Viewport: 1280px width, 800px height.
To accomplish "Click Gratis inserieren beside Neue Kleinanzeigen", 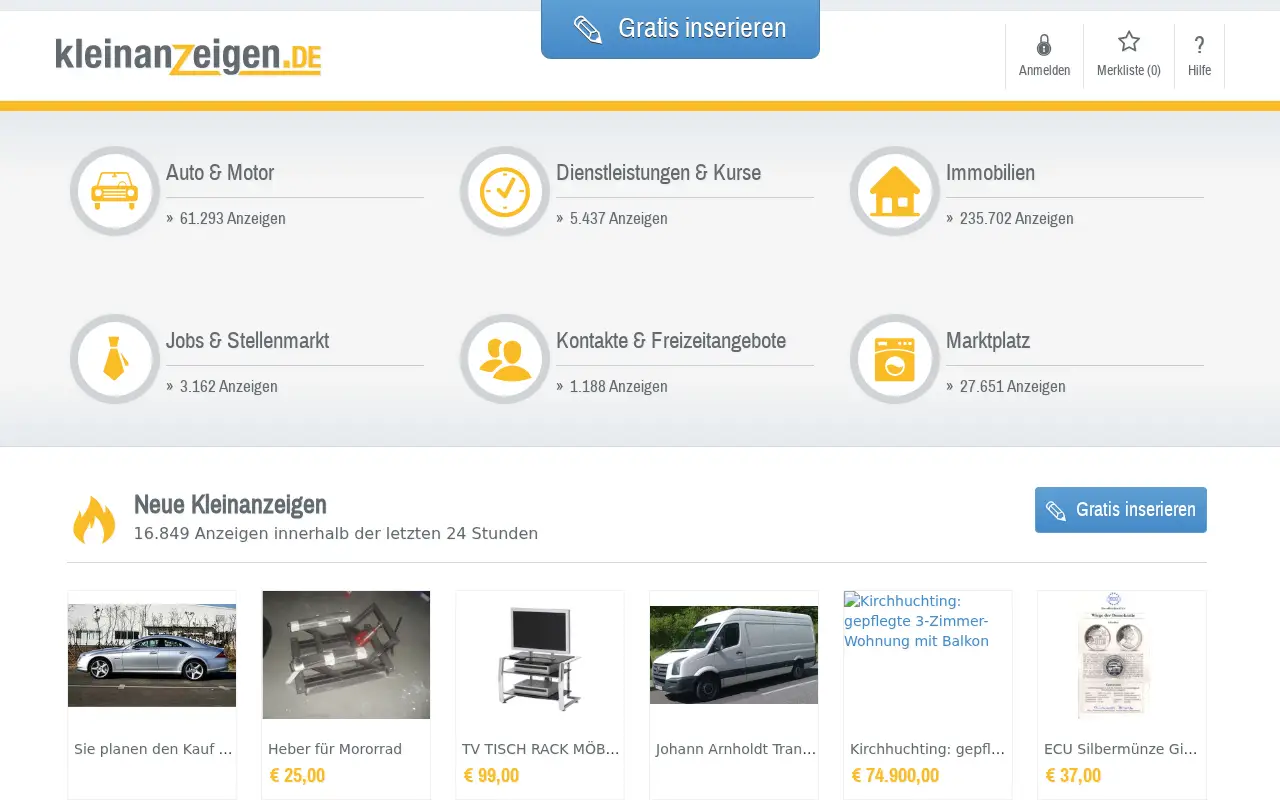I will [x=1121, y=510].
